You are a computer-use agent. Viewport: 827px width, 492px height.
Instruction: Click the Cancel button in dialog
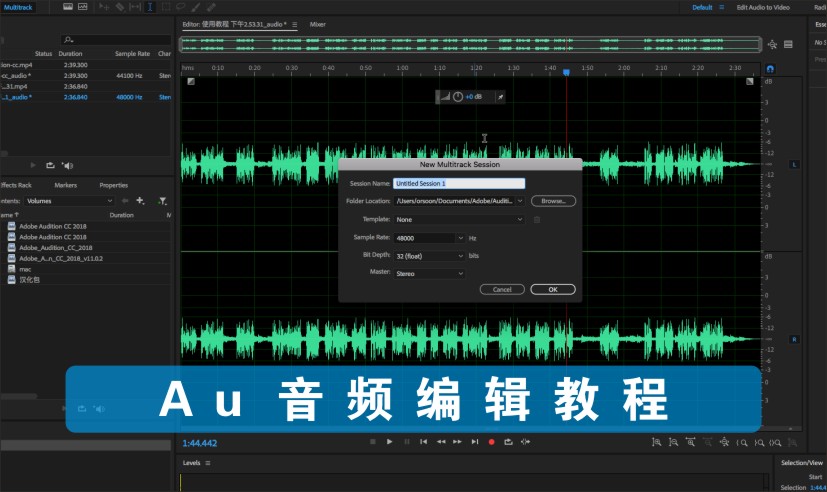tap(502, 289)
